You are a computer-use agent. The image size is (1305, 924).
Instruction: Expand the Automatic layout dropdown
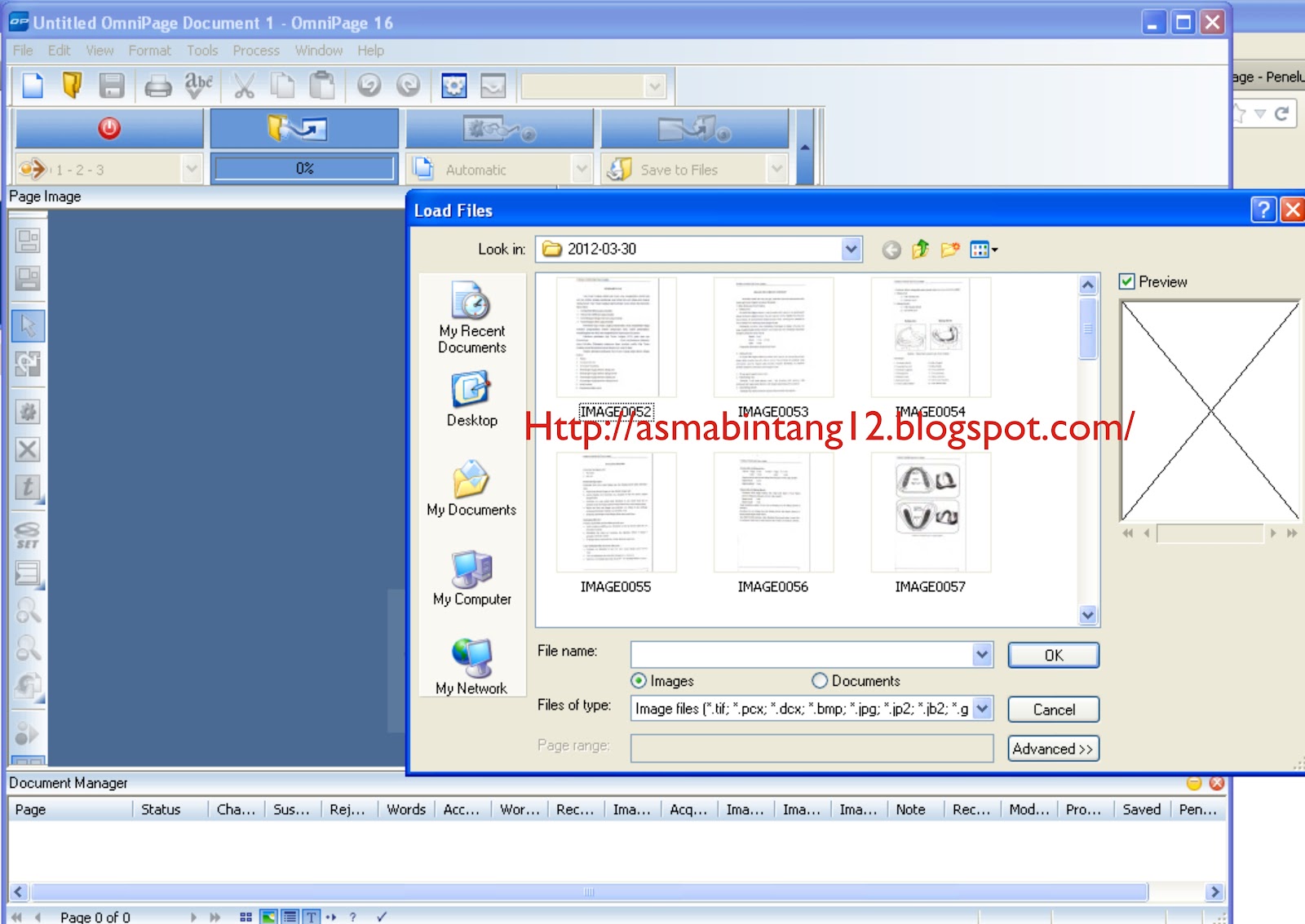click(582, 170)
